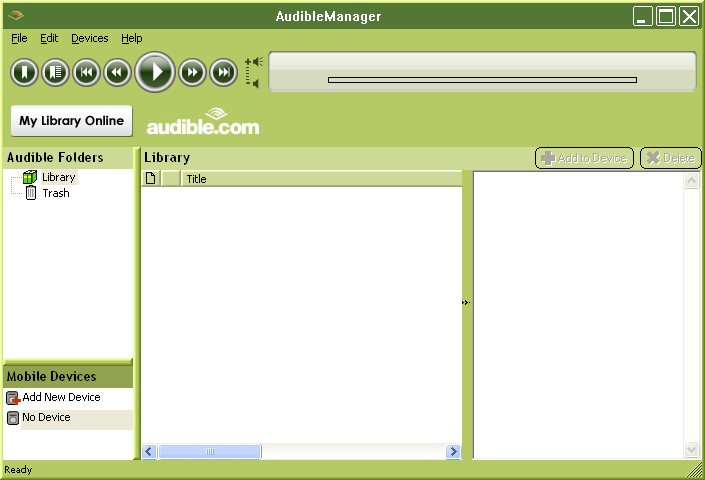Image resolution: width=705 pixels, height=480 pixels.
Task: Click the blank second column header
Action: (x=171, y=179)
